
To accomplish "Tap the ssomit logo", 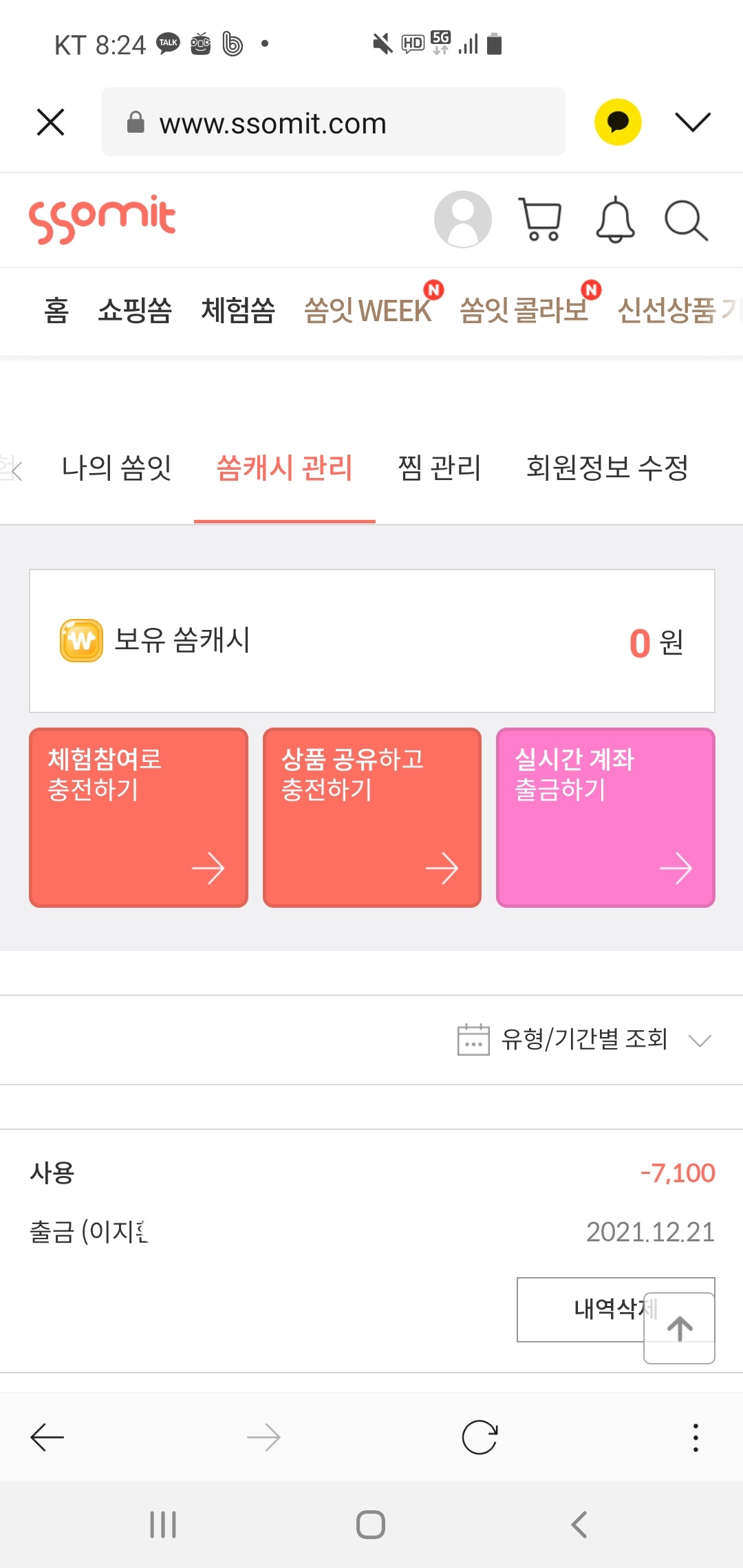I will (x=103, y=219).
